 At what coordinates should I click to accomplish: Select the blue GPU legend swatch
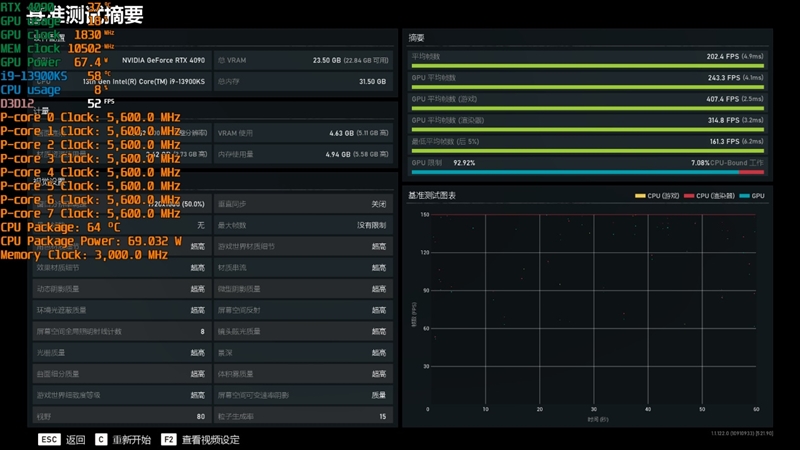[x=744, y=196]
